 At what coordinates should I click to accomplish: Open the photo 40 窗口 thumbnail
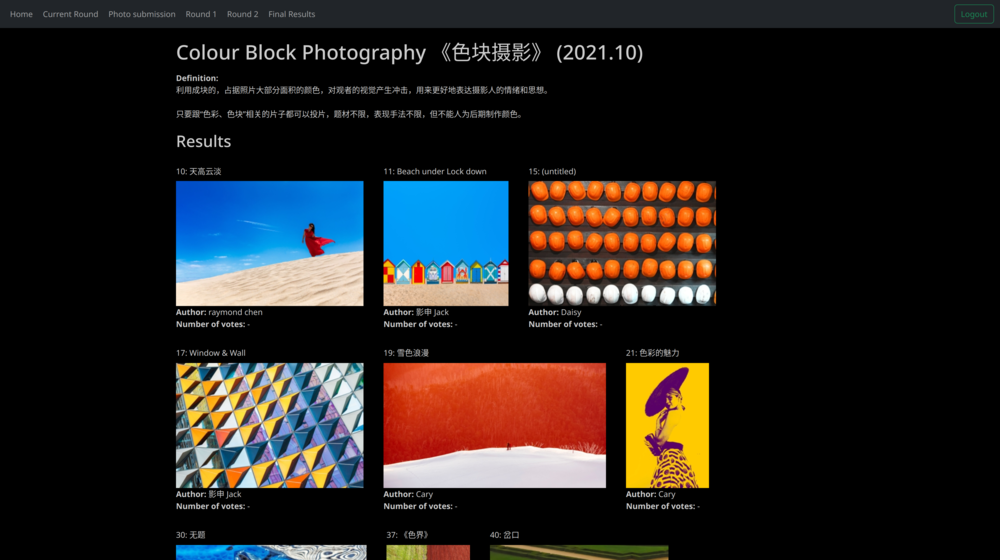point(578,552)
